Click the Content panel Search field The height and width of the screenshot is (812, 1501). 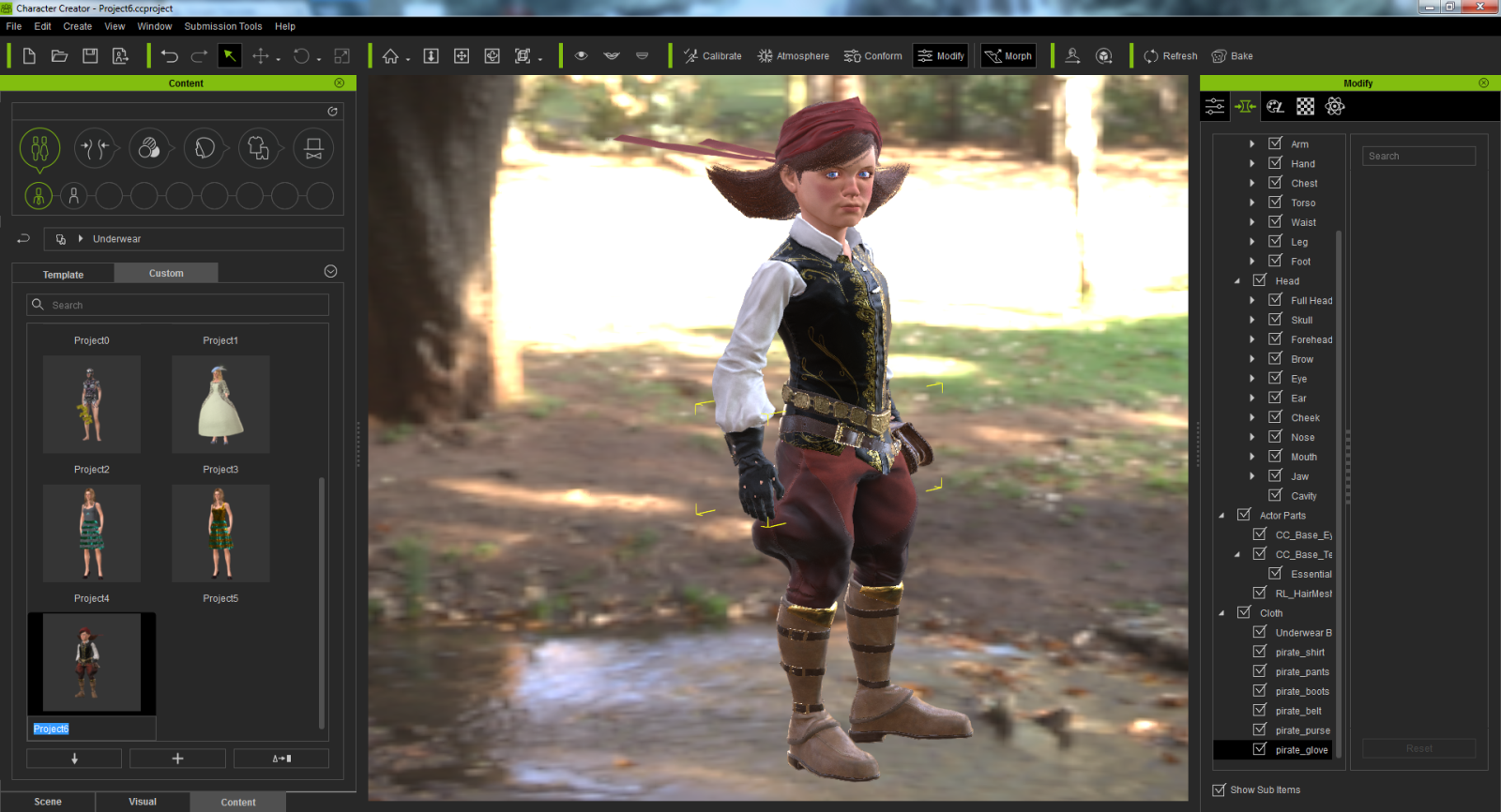coord(177,305)
